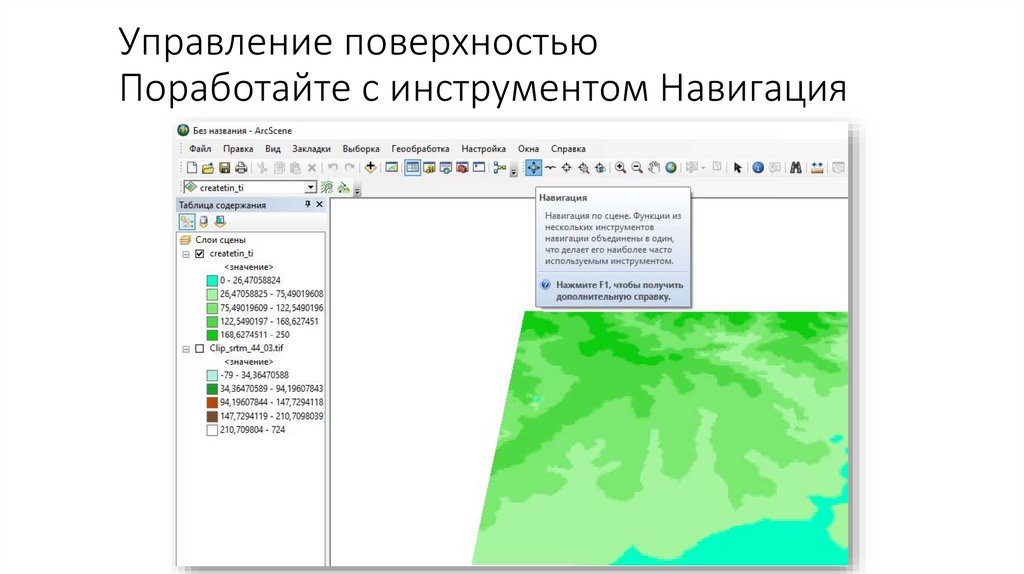Select the Navigate tool
The height and width of the screenshot is (574, 1024).
click(534, 168)
